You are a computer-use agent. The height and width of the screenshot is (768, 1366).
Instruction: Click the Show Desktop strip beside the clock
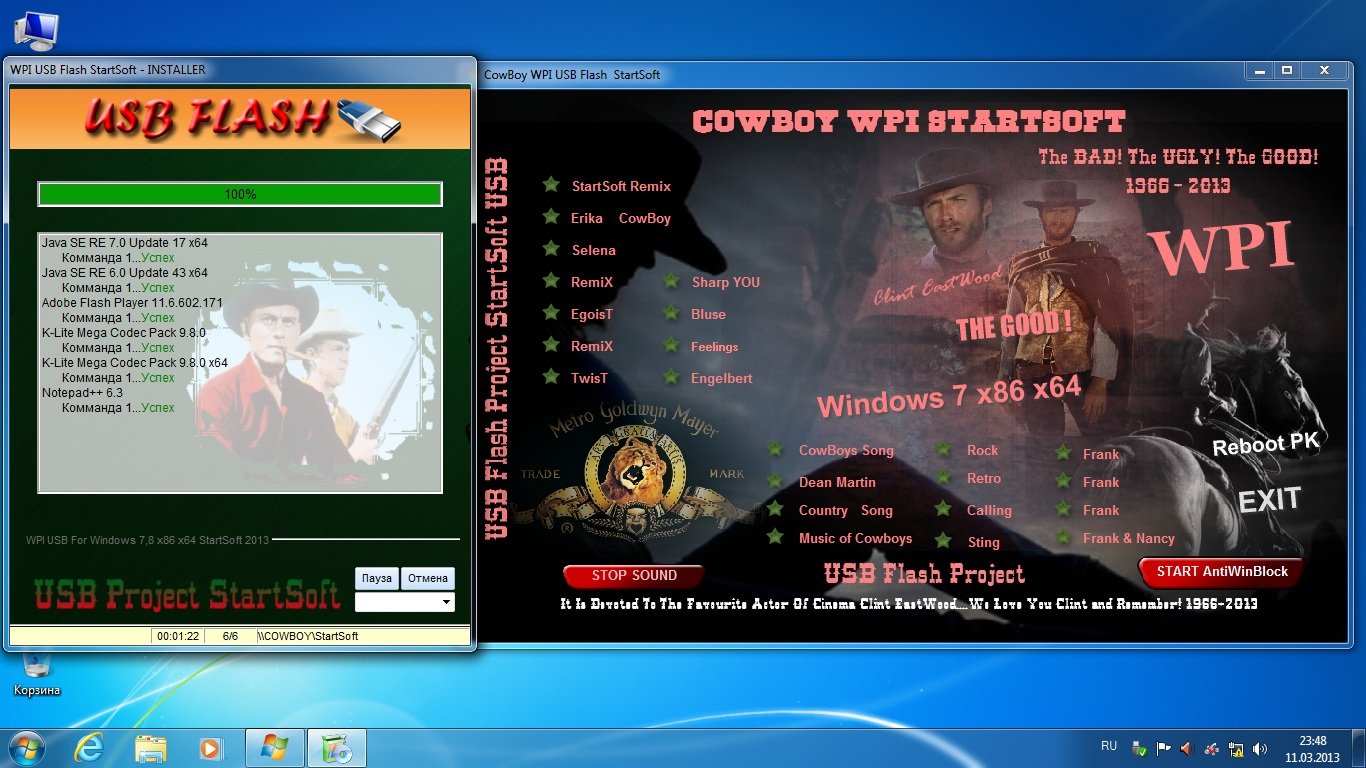[1359, 748]
